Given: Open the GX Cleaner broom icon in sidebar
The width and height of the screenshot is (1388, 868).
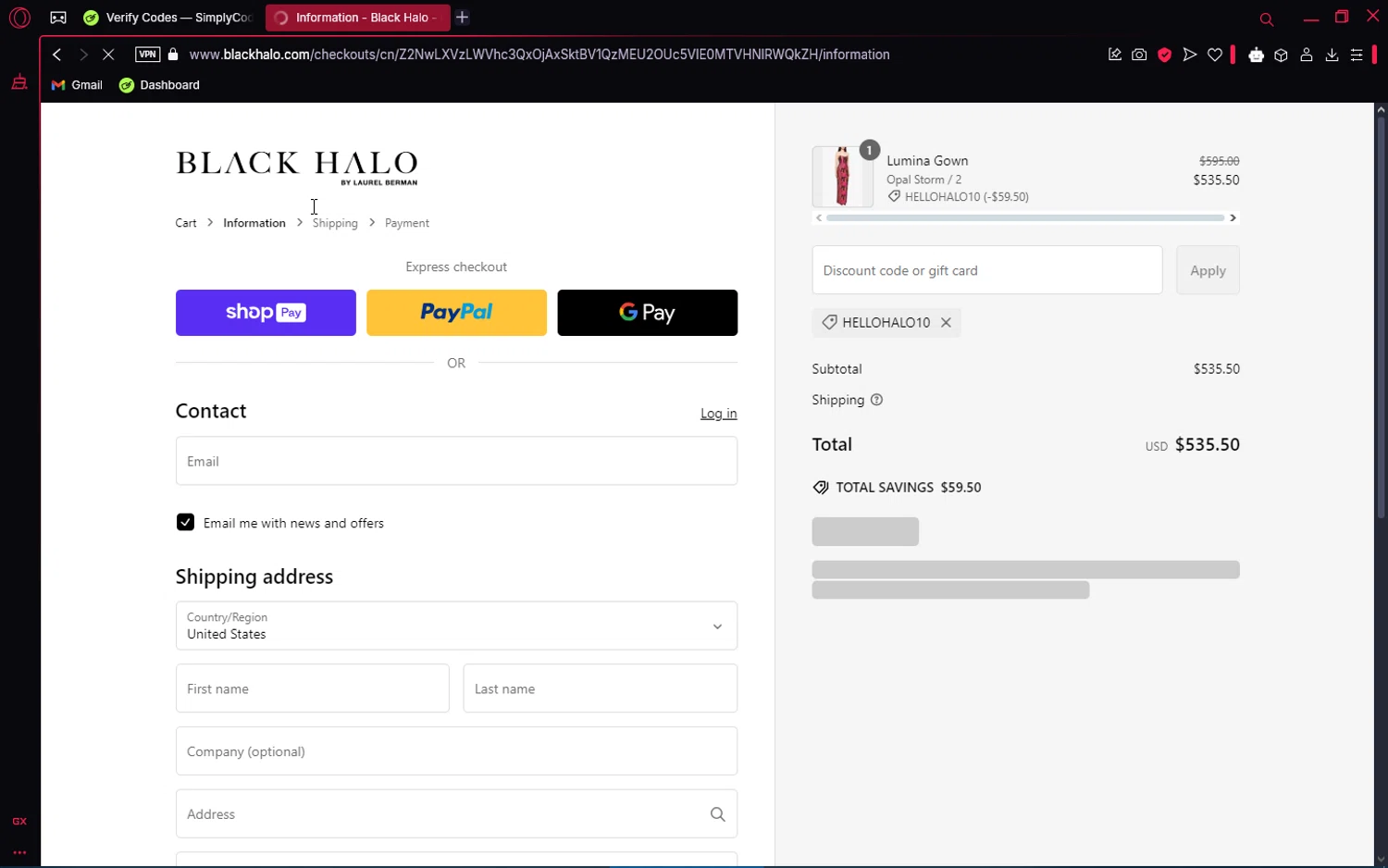Looking at the screenshot, I should coord(19,83).
